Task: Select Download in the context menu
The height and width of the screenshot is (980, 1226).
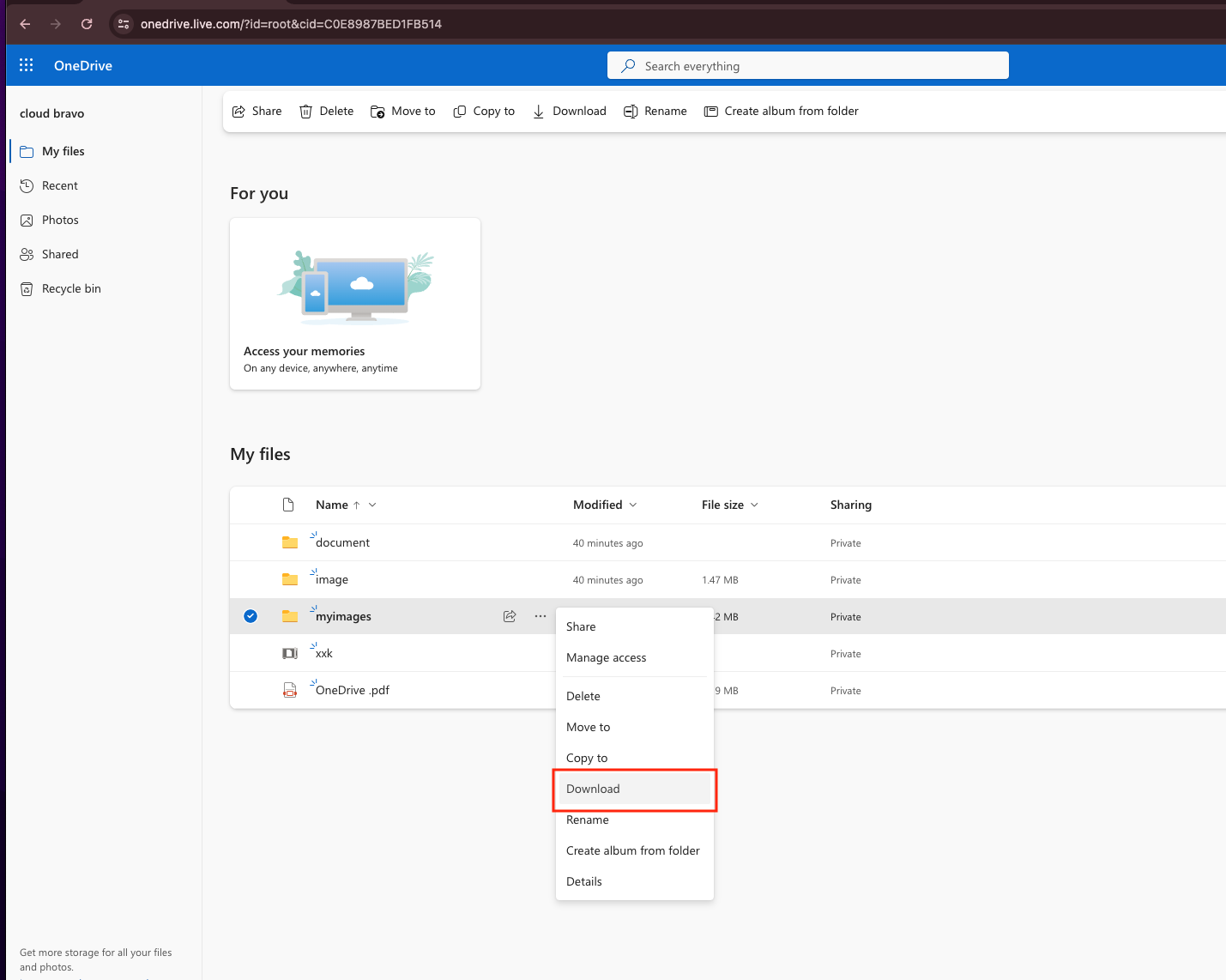Action: pos(635,789)
